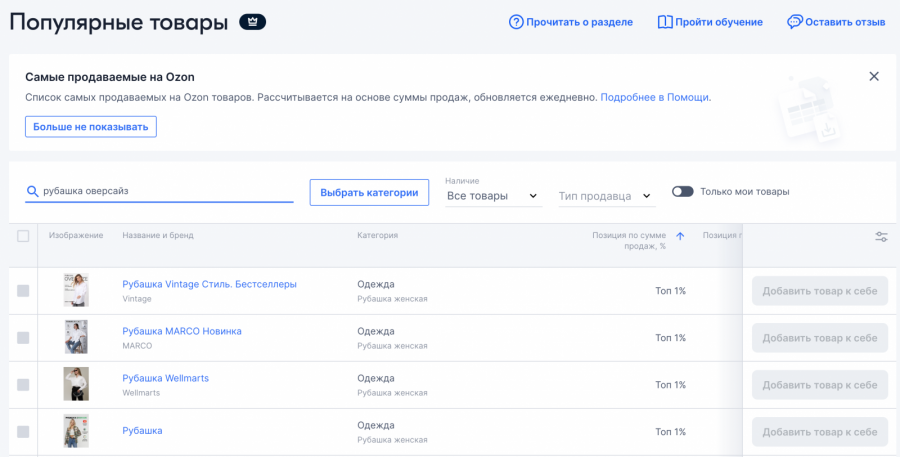Expand the 'Все товары' availability dropdown

[x=492, y=196]
